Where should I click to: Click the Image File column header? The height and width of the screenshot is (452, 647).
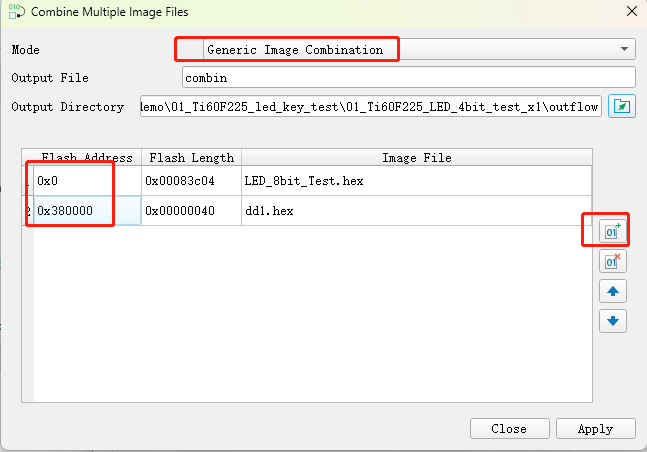tap(416, 158)
